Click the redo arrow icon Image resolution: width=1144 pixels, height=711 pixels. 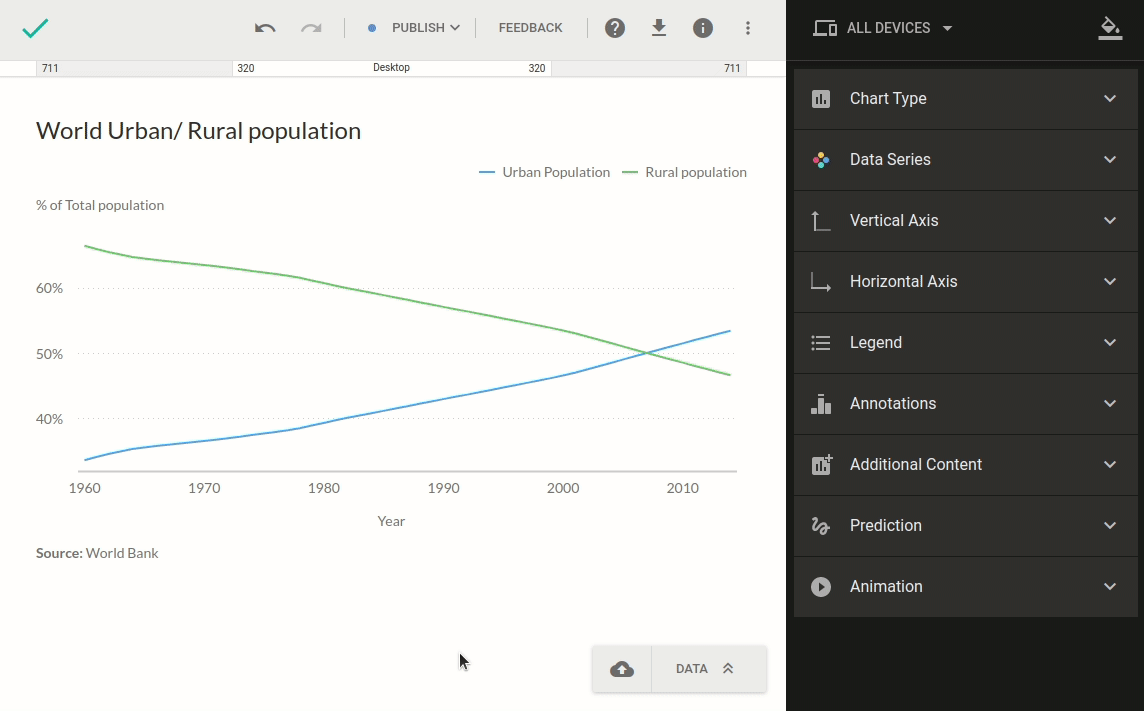(x=311, y=28)
